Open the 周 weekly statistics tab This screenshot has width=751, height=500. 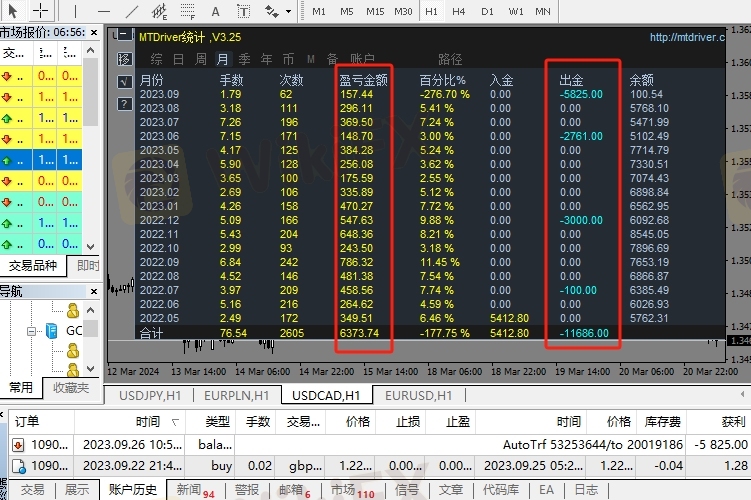(201, 59)
